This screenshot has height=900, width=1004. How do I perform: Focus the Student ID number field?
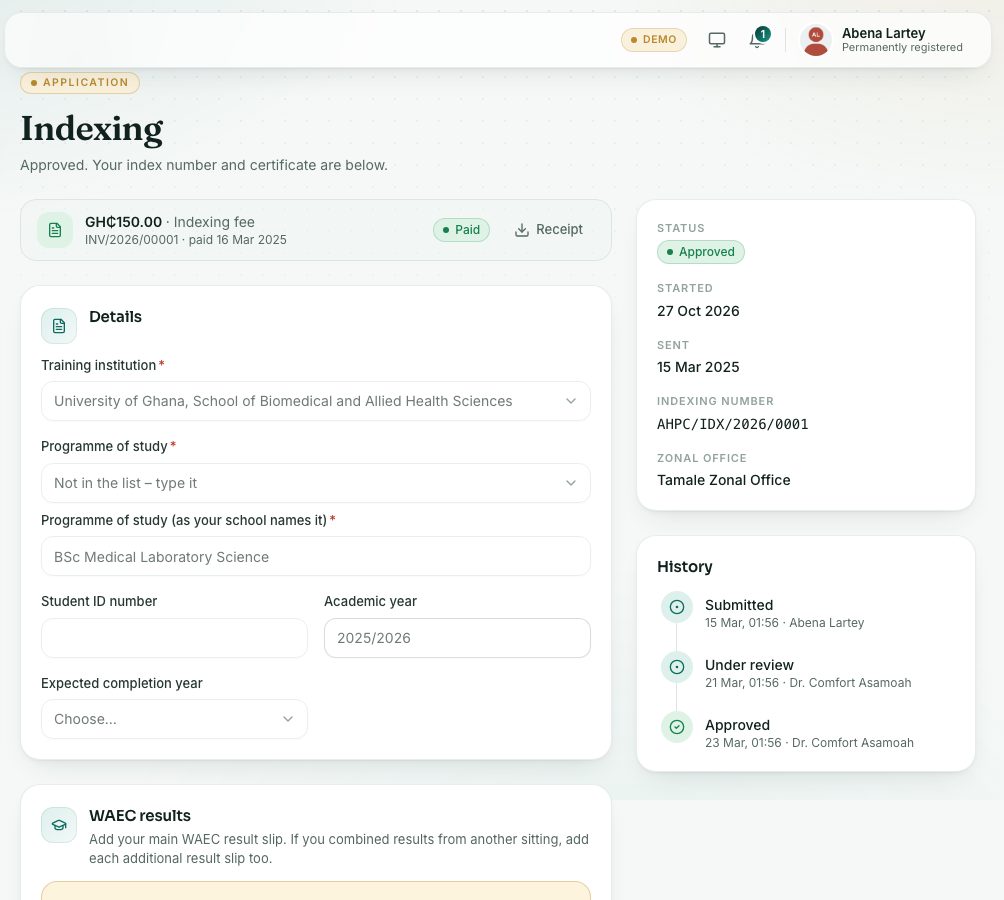[x=174, y=638]
